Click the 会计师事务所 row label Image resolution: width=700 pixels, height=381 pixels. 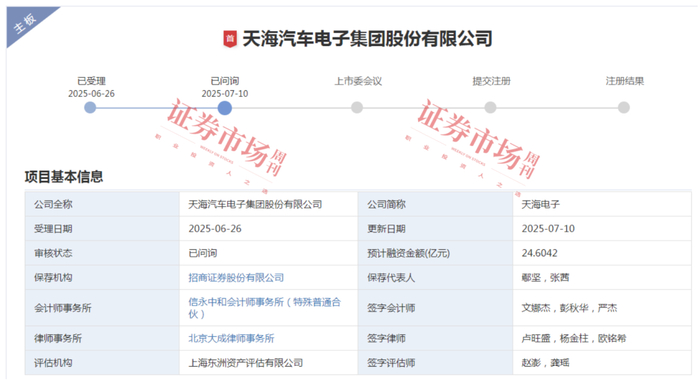click(x=62, y=308)
